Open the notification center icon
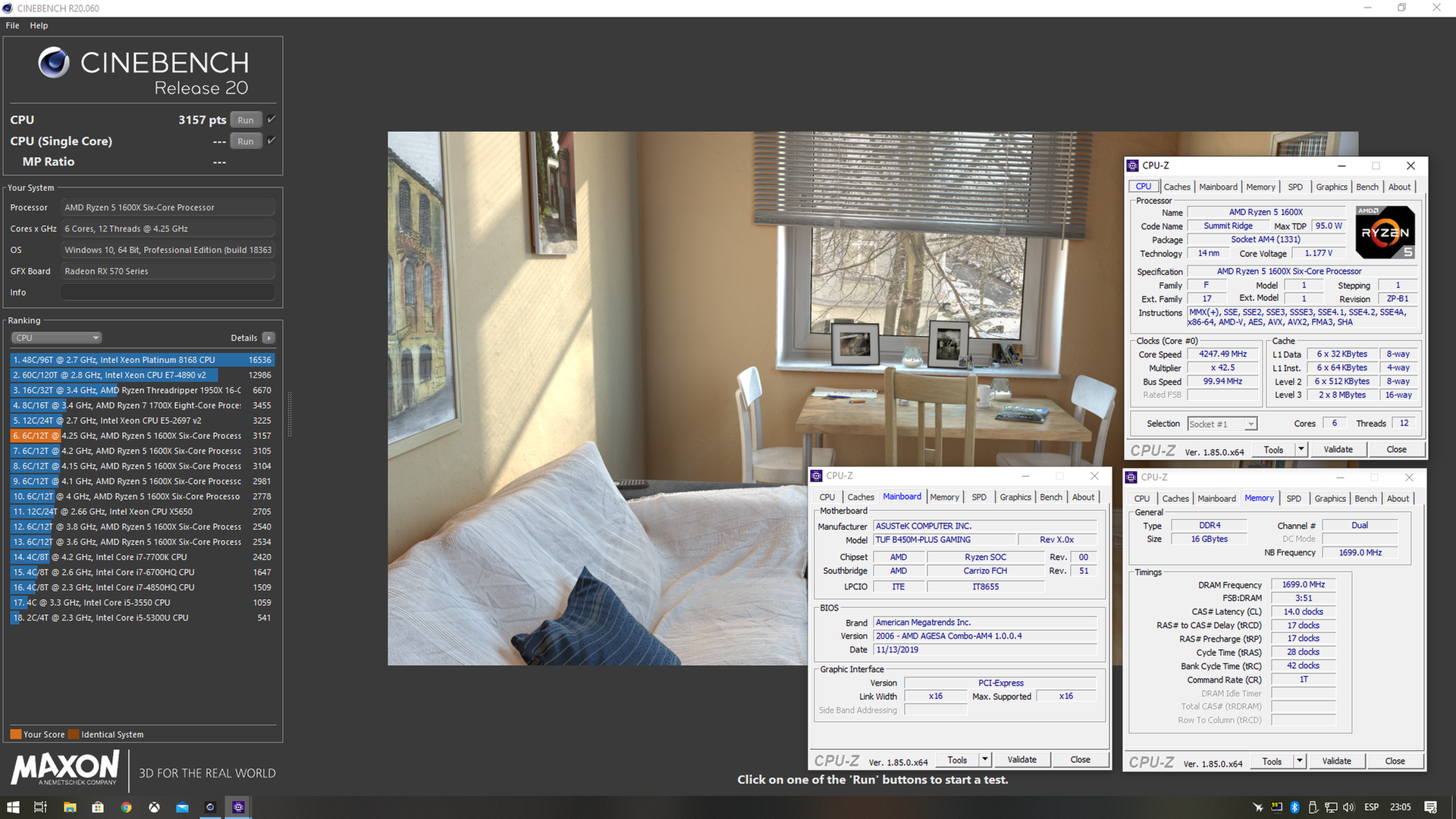 [1430, 807]
